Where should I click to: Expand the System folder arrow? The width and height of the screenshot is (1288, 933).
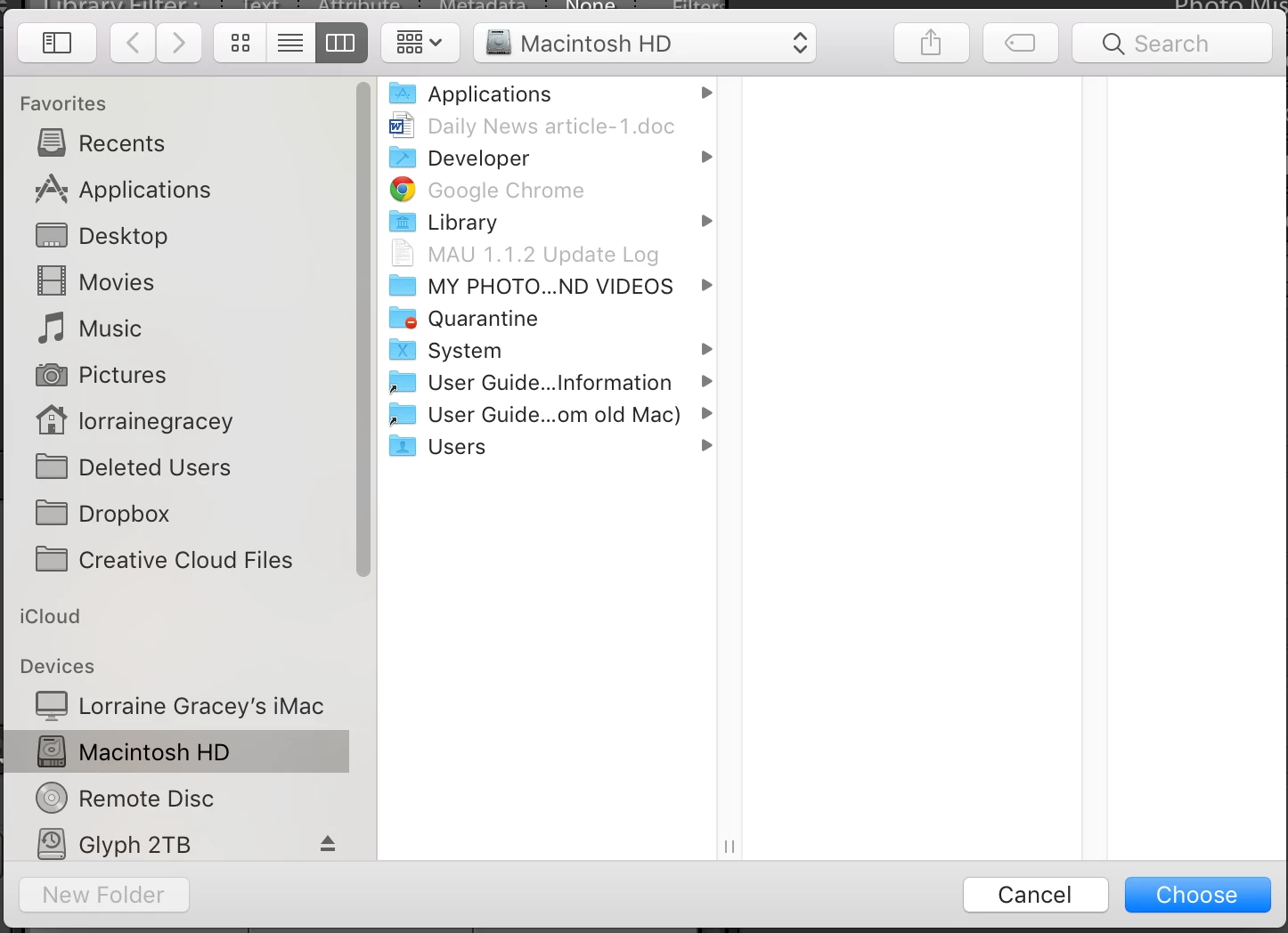point(706,349)
